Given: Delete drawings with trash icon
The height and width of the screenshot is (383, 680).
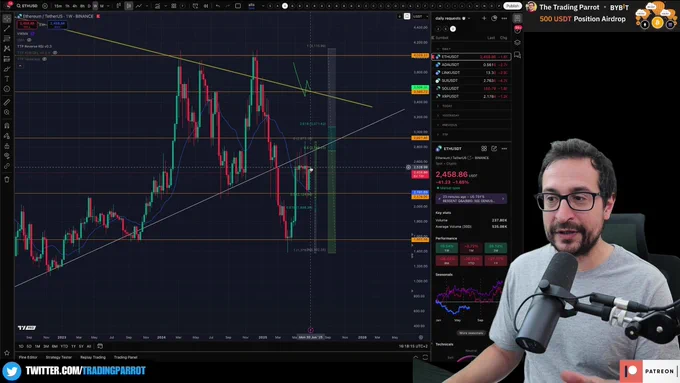Looking at the screenshot, I should tap(7, 179).
